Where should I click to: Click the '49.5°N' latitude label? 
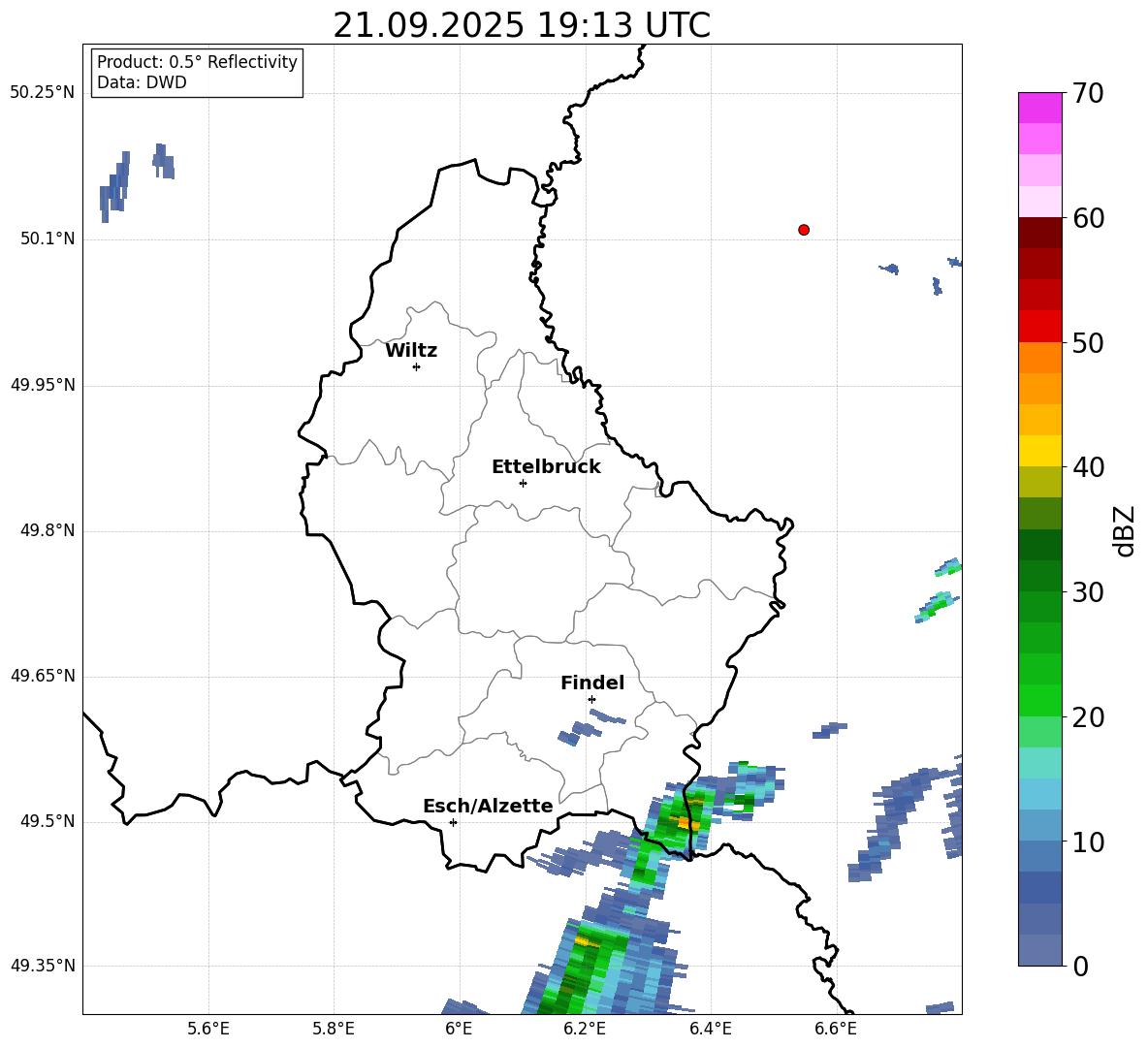(48, 822)
